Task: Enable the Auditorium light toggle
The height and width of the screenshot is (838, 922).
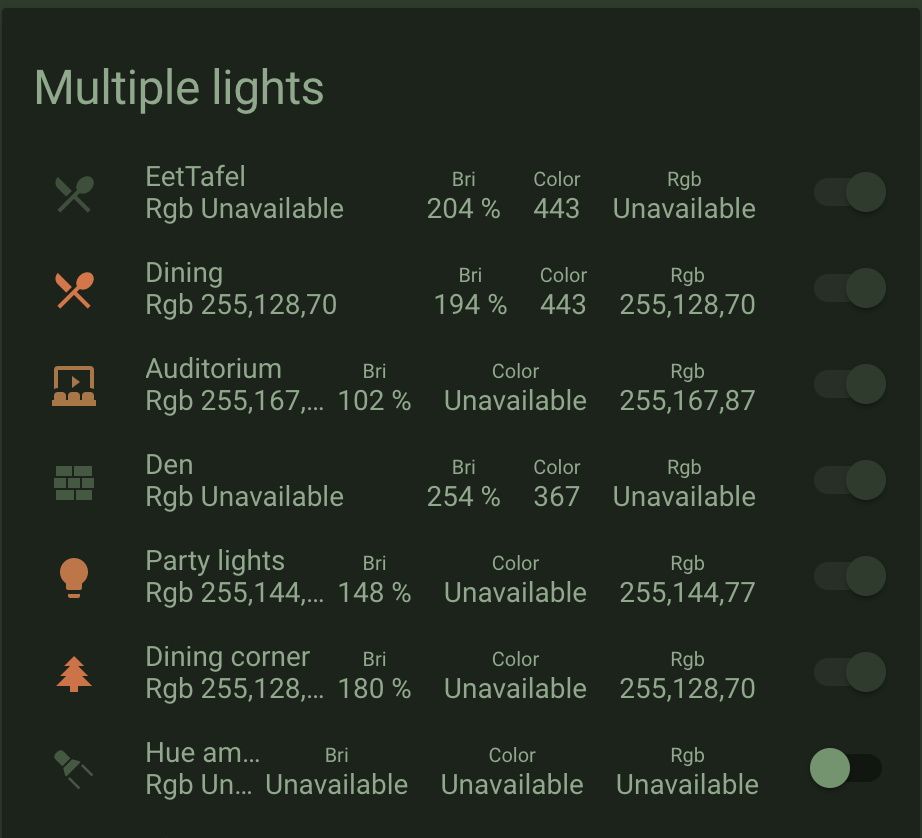Action: coord(848,384)
